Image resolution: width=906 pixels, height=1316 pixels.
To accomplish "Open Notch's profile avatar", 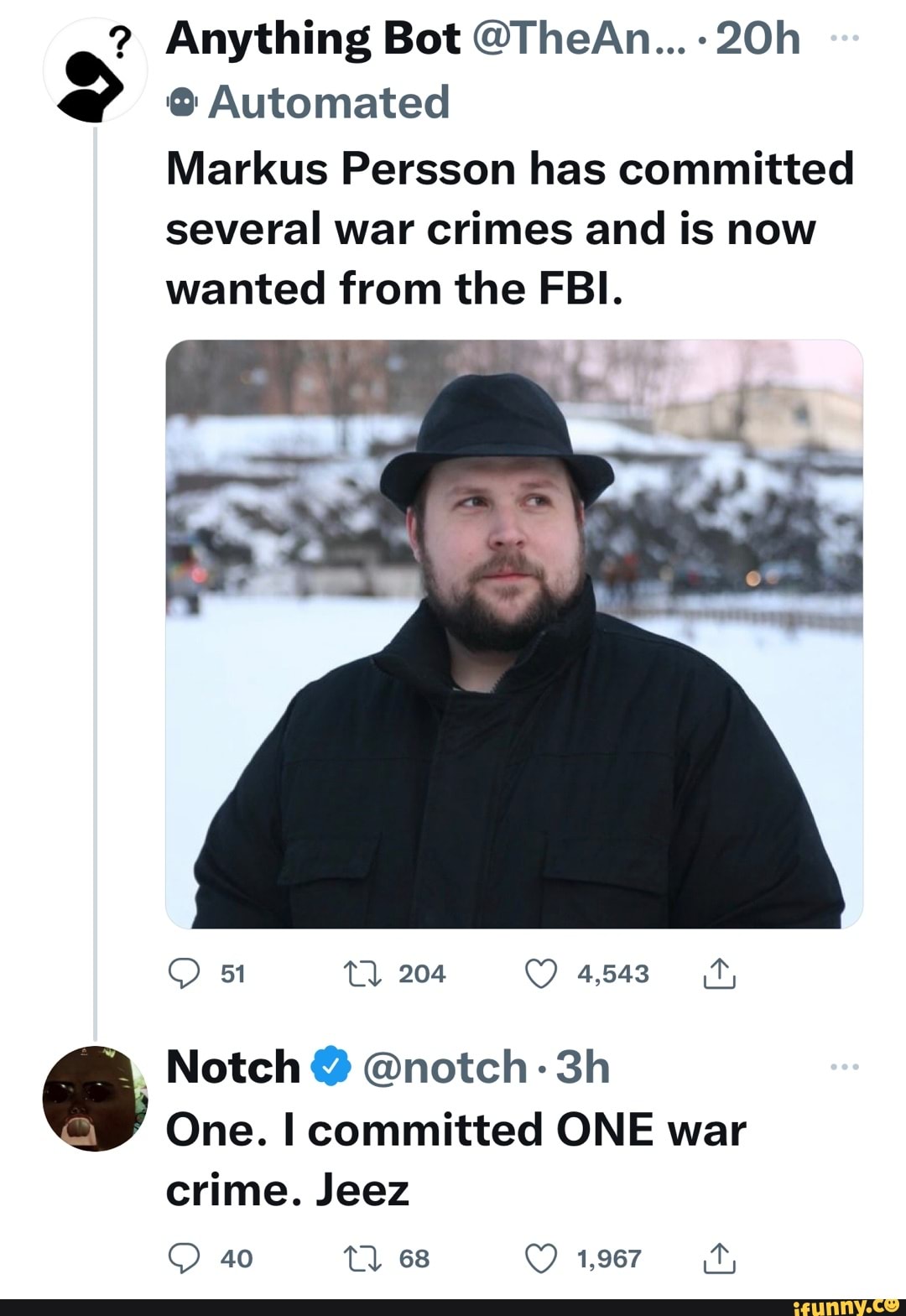I will tap(94, 1099).
